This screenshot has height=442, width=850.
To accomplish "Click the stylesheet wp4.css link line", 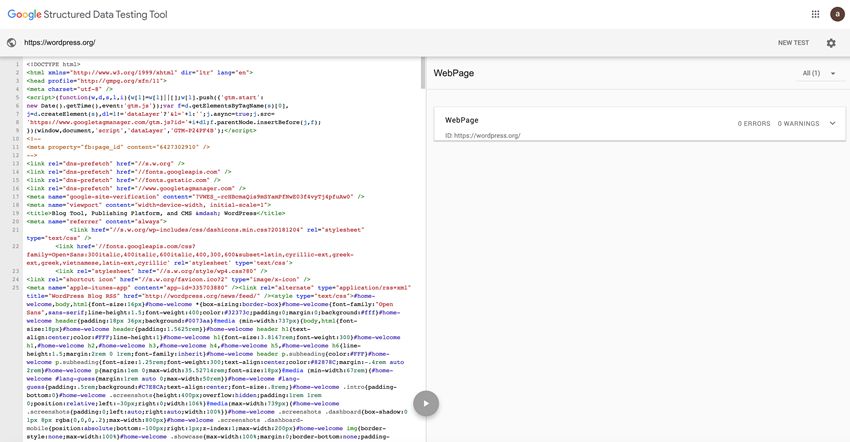I will 162,271.
